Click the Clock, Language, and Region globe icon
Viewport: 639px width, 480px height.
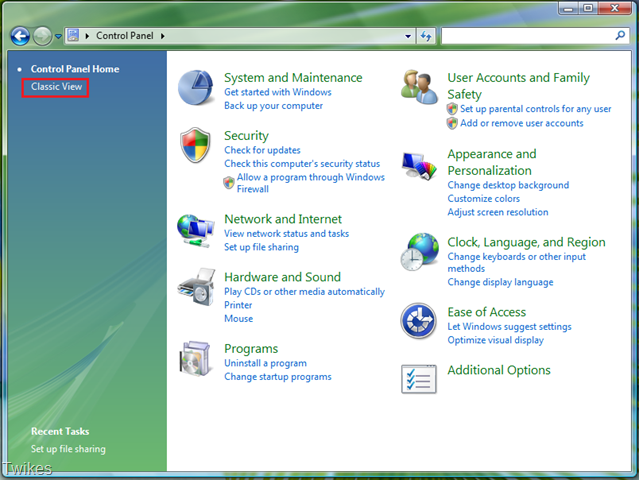point(419,252)
